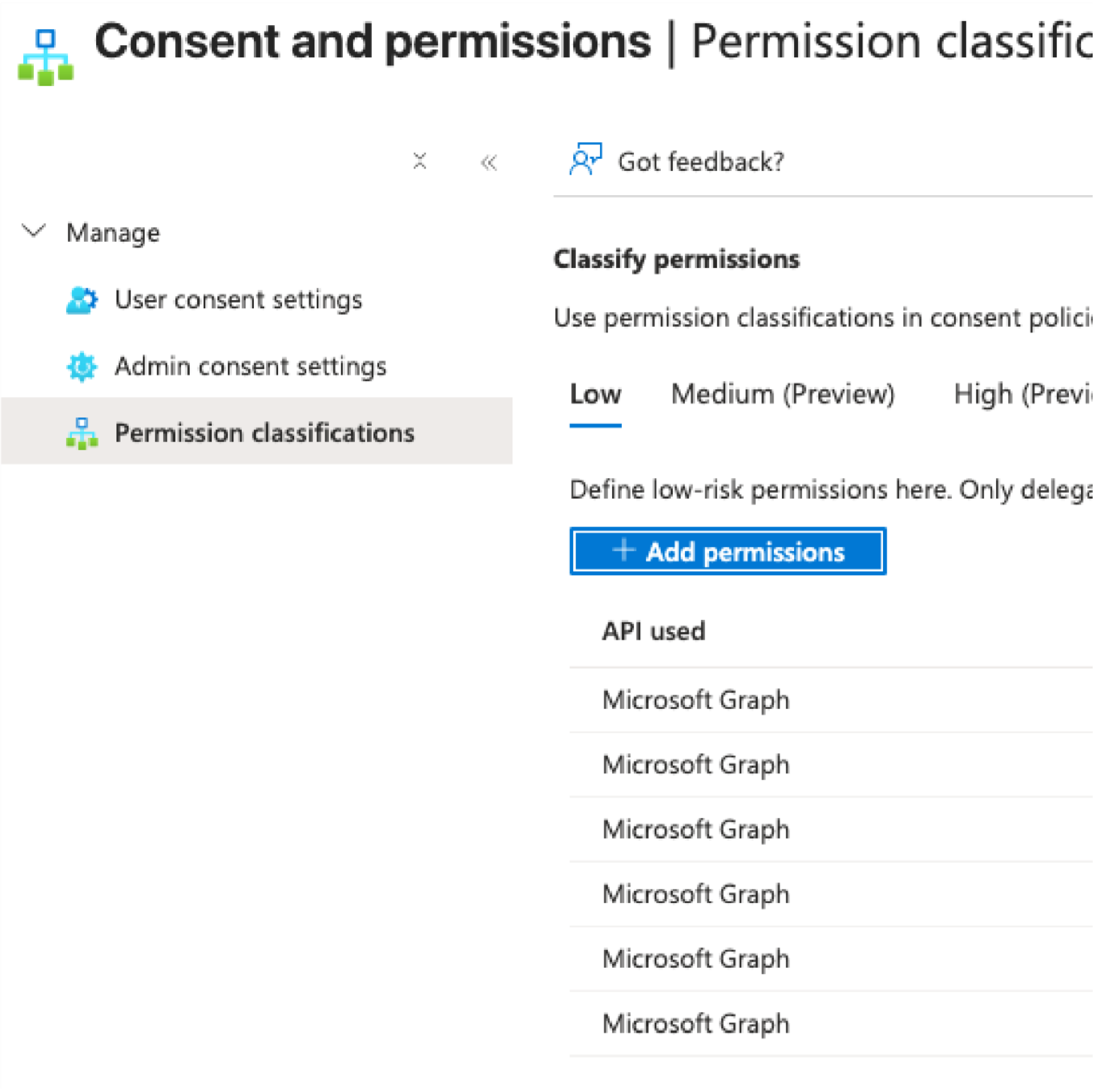1096x1092 pixels.
Task: Click the Consent and permissions header icon
Action: tap(45, 57)
